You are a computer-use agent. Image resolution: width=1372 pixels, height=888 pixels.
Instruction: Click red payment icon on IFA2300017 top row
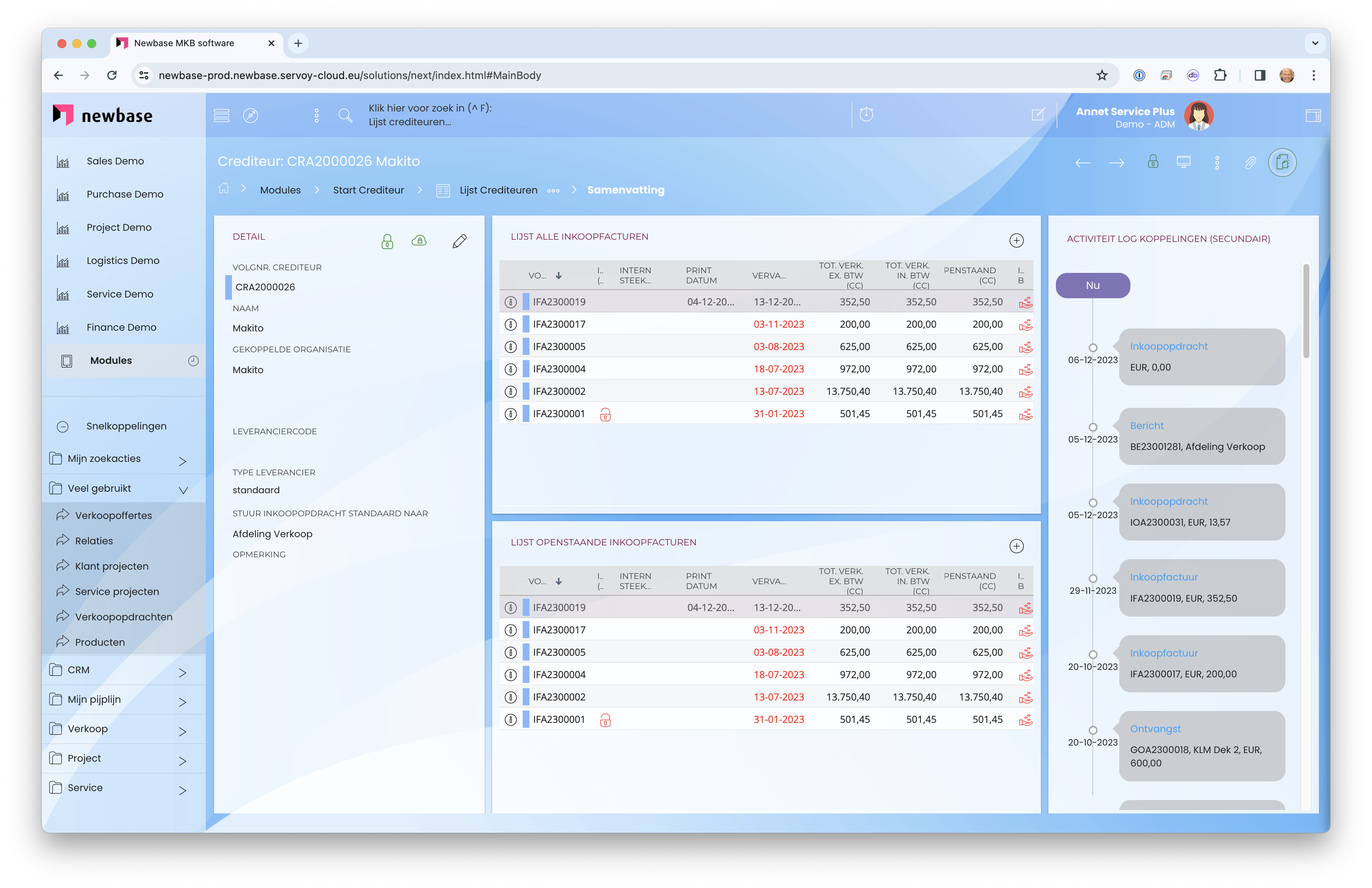coord(1025,325)
